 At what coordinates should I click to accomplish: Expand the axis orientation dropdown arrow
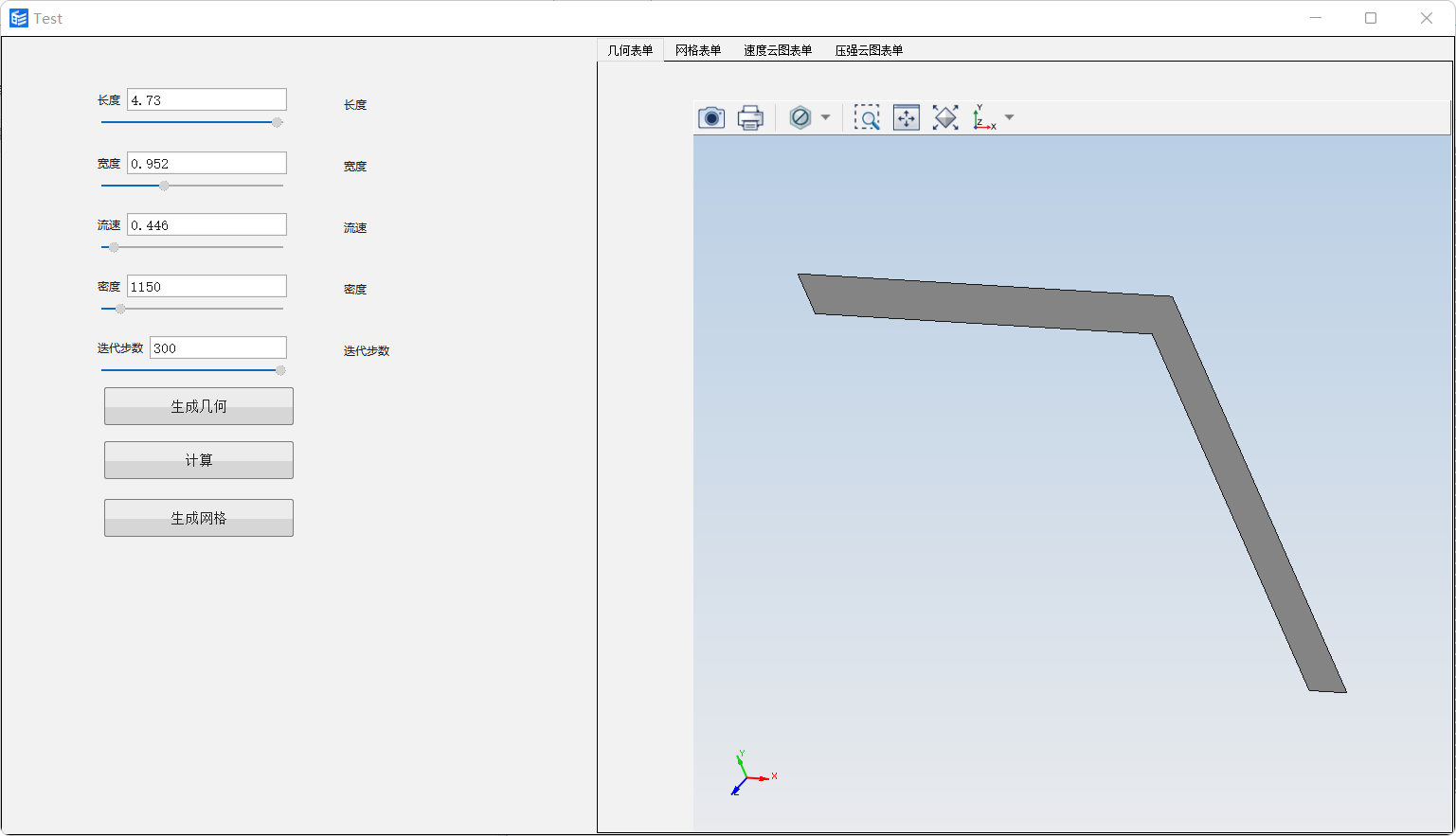coord(1009,117)
